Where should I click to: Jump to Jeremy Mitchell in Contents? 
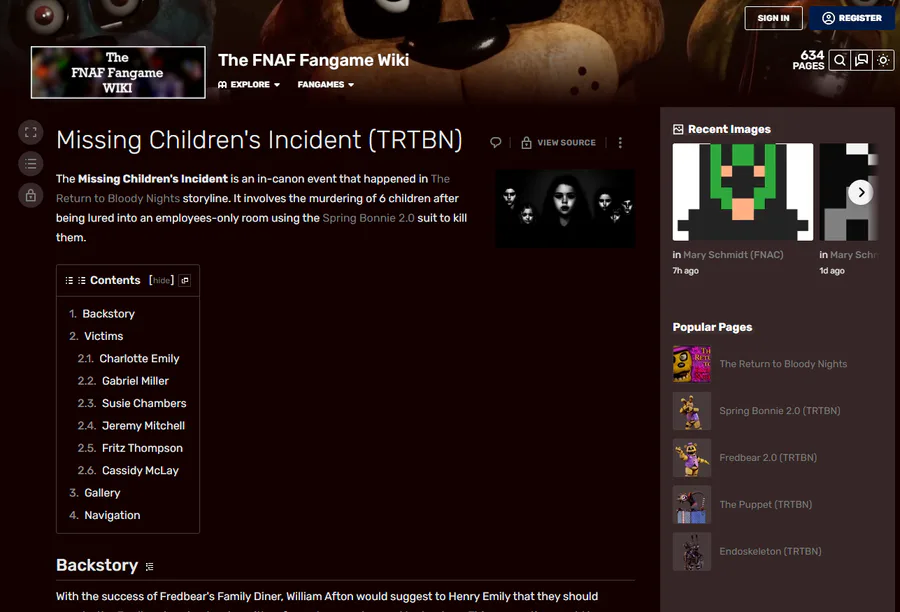click(x=143, y=425)
